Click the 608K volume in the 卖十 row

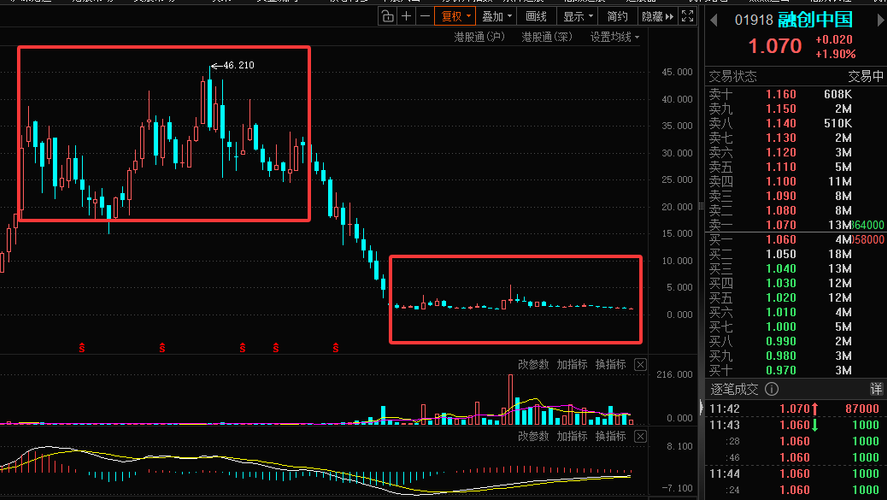tap(838, 94)
